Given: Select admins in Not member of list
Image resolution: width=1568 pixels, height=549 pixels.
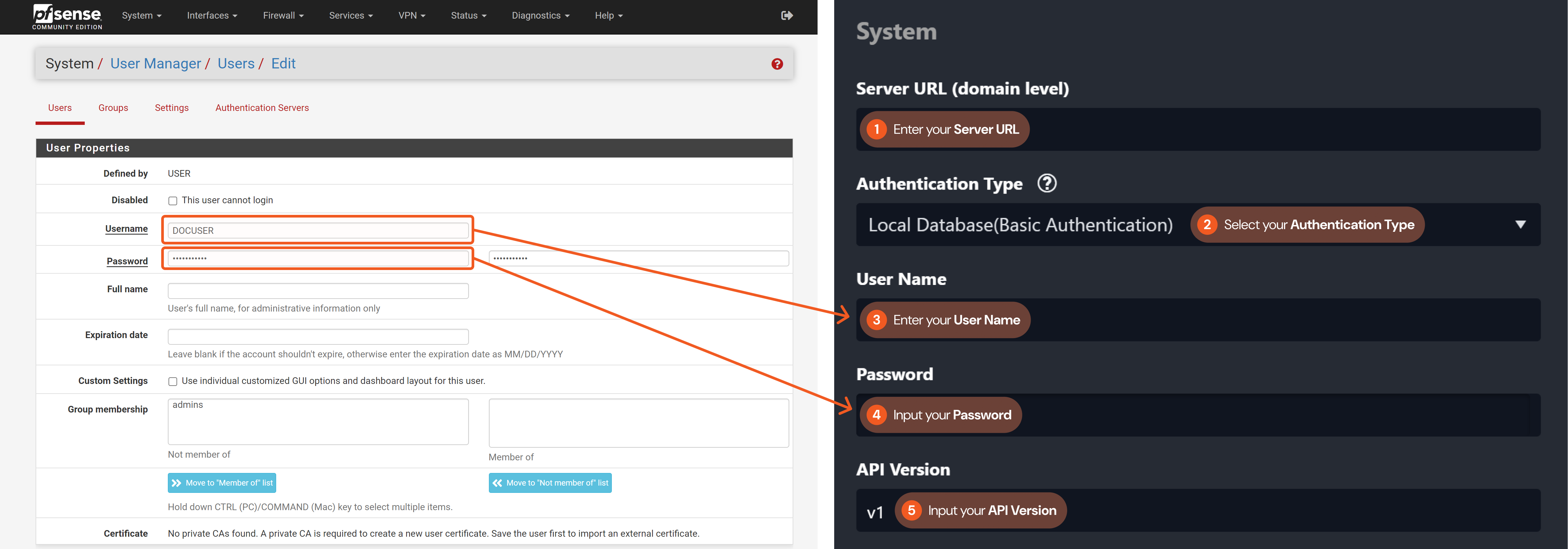Looking at the screenshot, I should pos(188,405).
